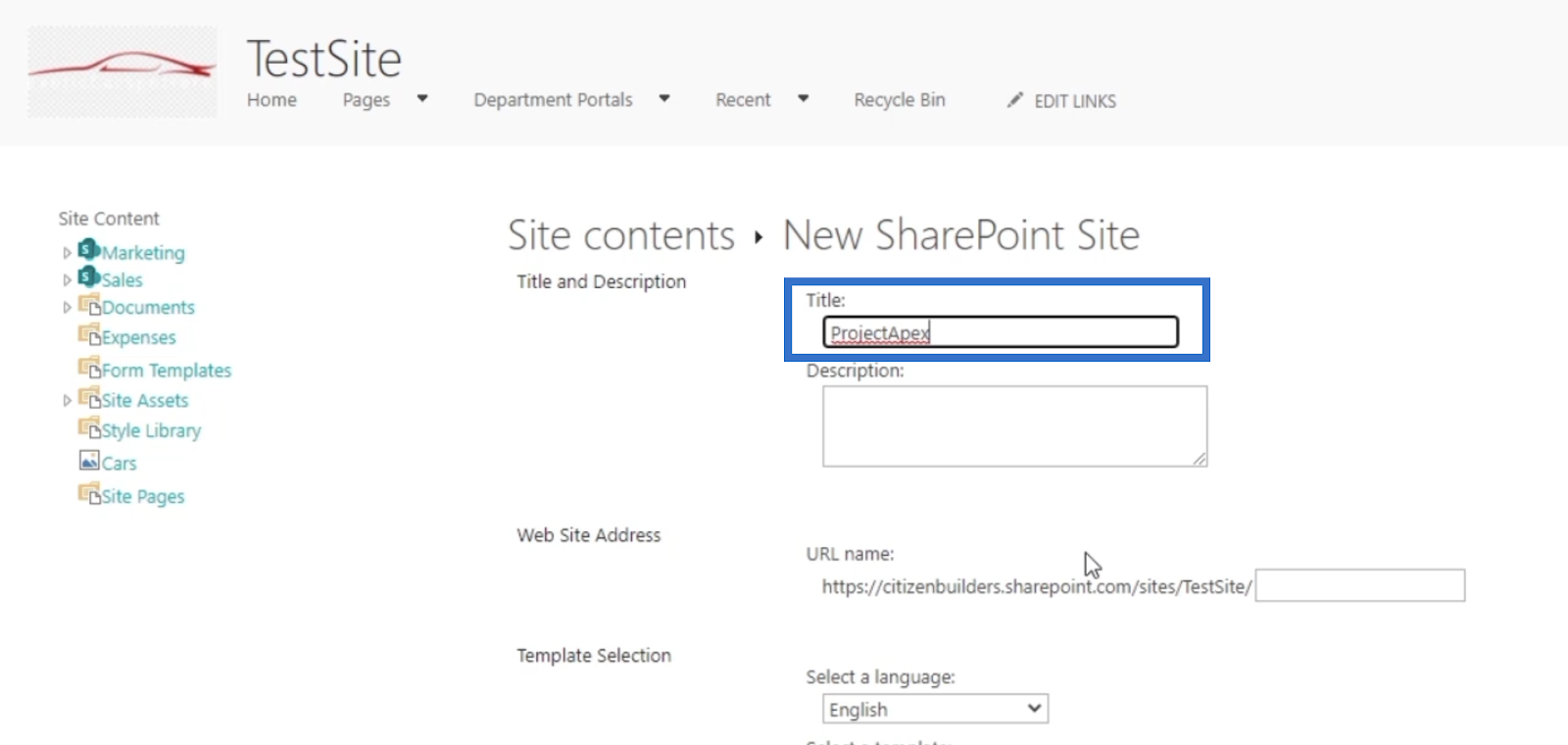Click the Sales subsite icon
The height and width of the screenshot is (745, 1568).
[x=89, y=277]
